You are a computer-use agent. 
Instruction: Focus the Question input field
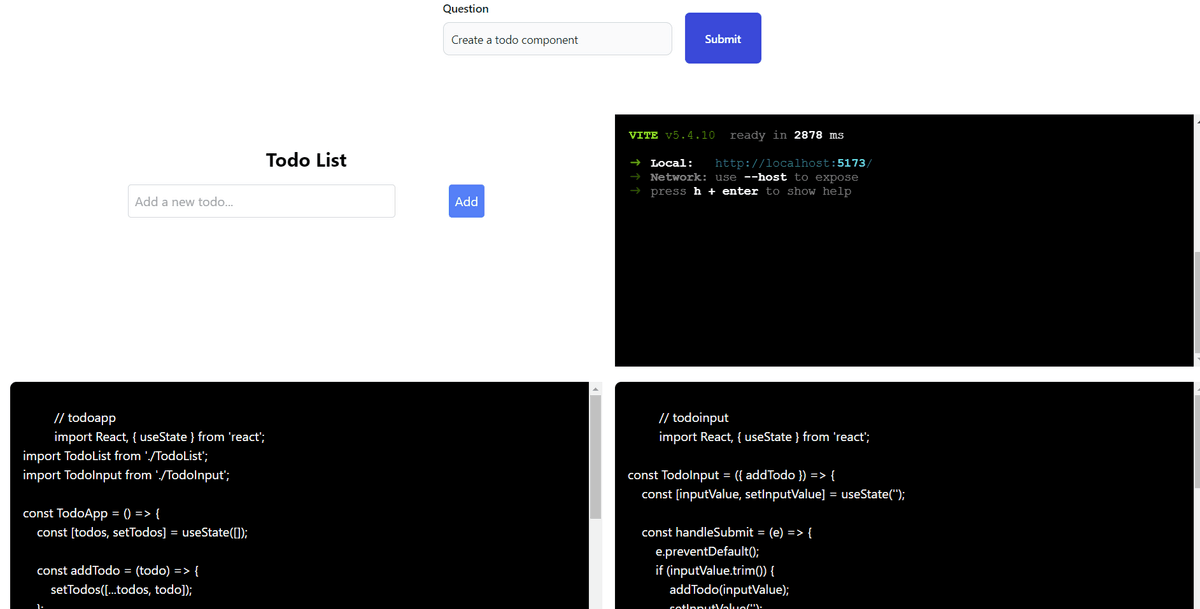tap(557, 39)
